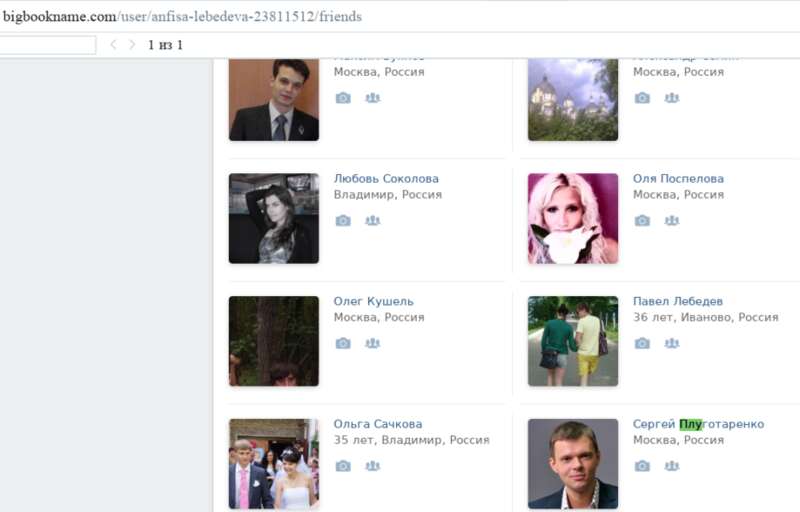Viewport: 800px width, 512px height.
Task: Click camera icon under Олег Кушель
Action: pos(343,343)
